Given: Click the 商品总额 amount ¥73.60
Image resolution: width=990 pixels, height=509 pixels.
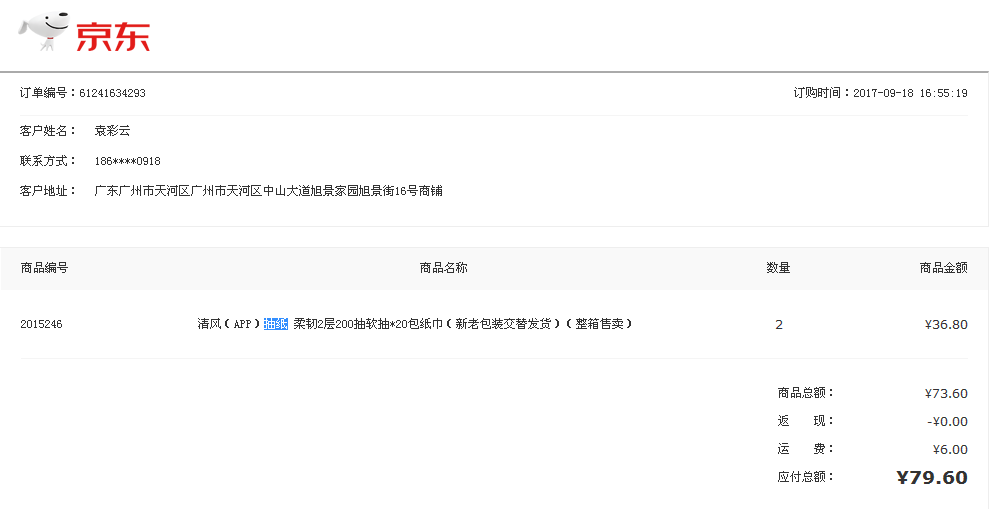Looking at the screenshot, I should [946, 393].
